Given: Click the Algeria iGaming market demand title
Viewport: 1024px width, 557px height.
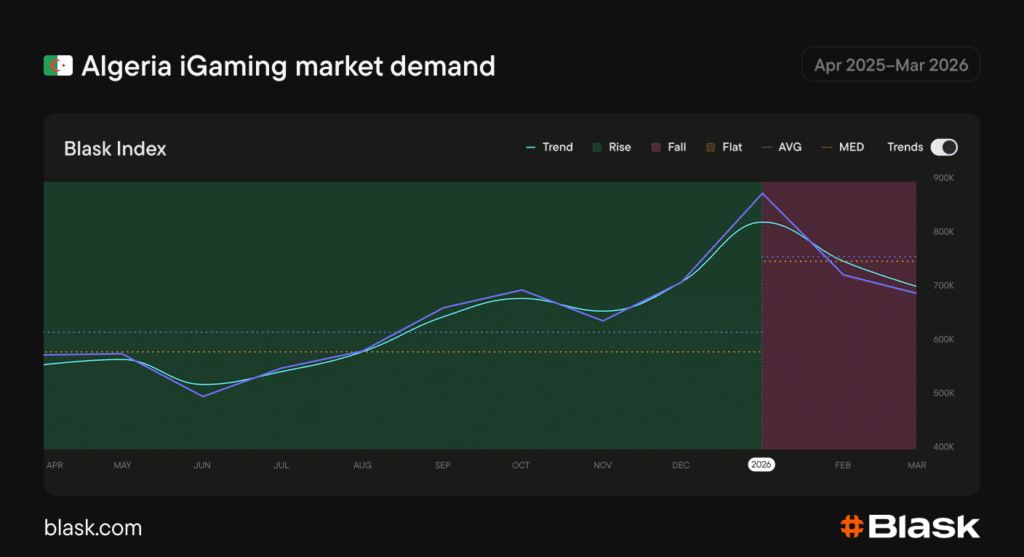Looking at the screenshot, I should [x=288, y=66].
